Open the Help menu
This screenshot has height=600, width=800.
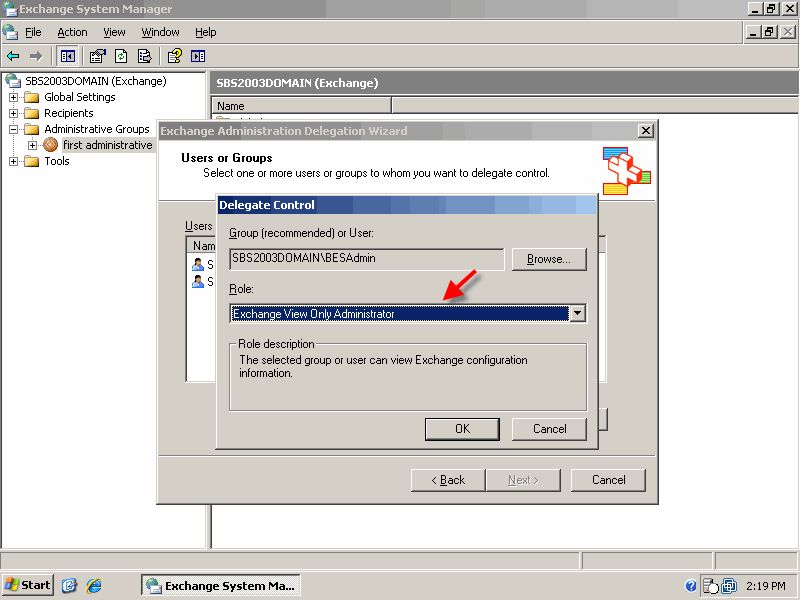[x=206, y=32]
